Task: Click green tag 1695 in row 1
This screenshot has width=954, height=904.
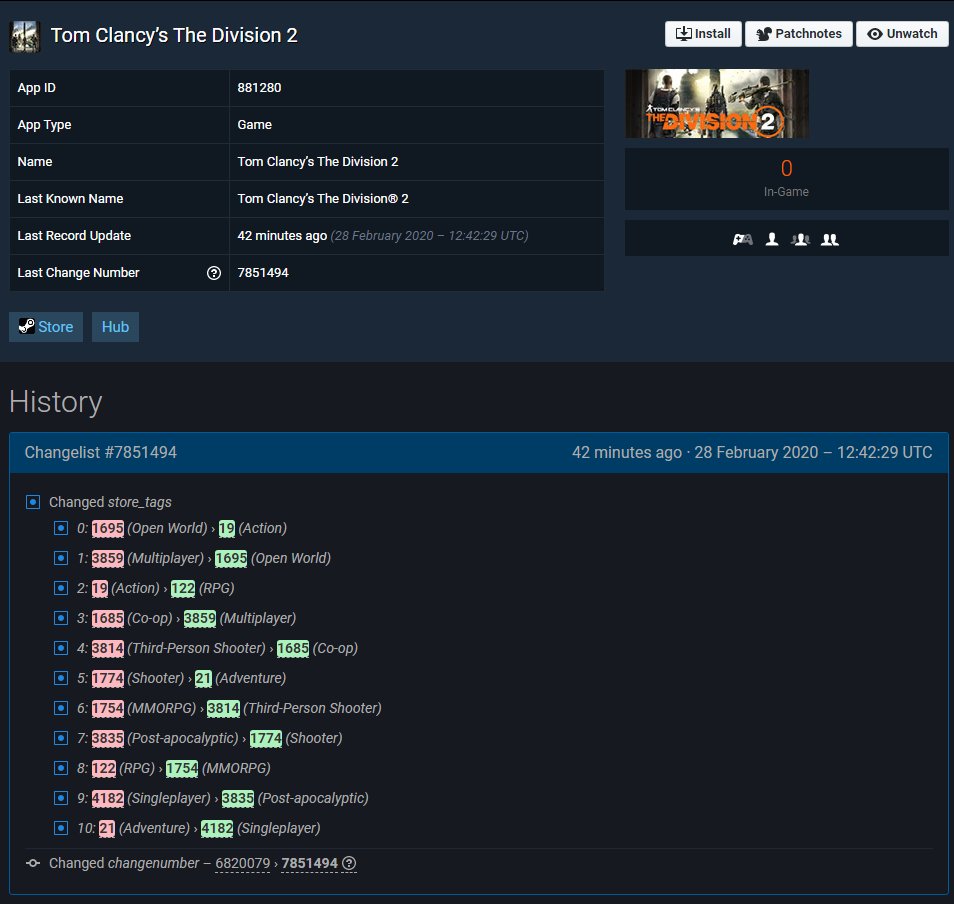Action: (231, 558)
